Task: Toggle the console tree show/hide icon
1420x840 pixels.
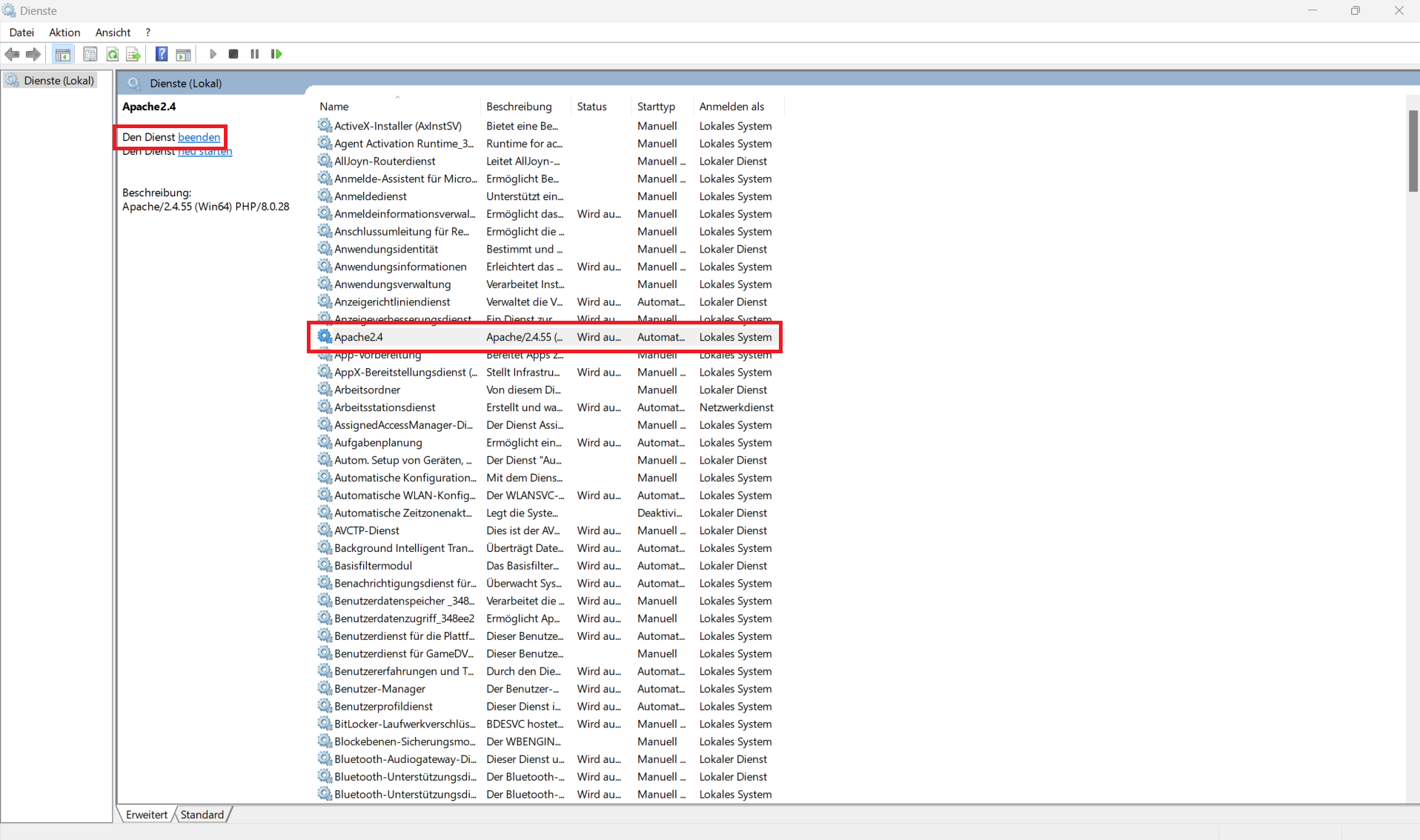Action: tap(63, 54)
